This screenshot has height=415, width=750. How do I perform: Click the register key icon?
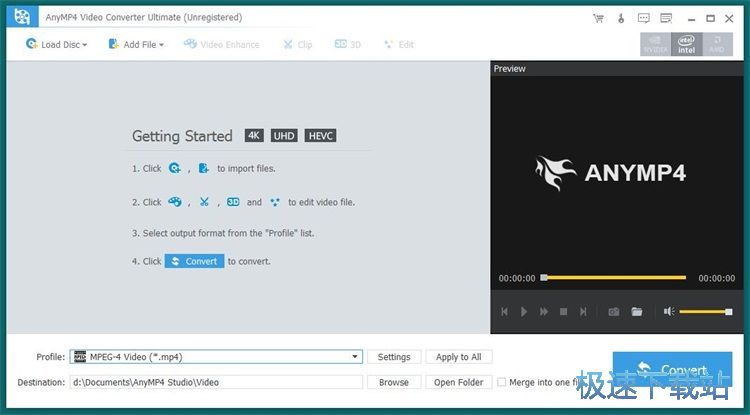point(621,19)
